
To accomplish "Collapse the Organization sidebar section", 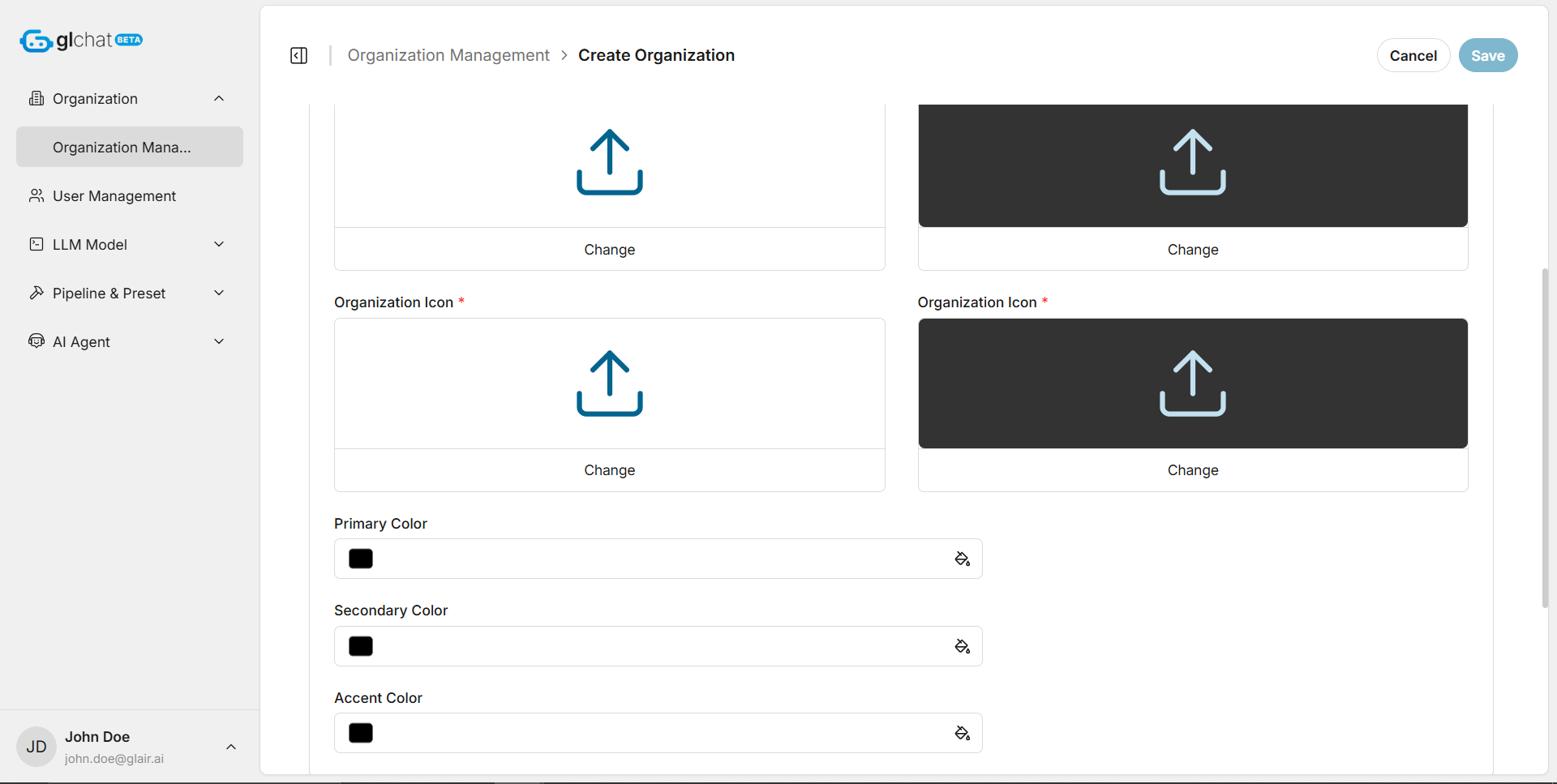I will 218,99.
